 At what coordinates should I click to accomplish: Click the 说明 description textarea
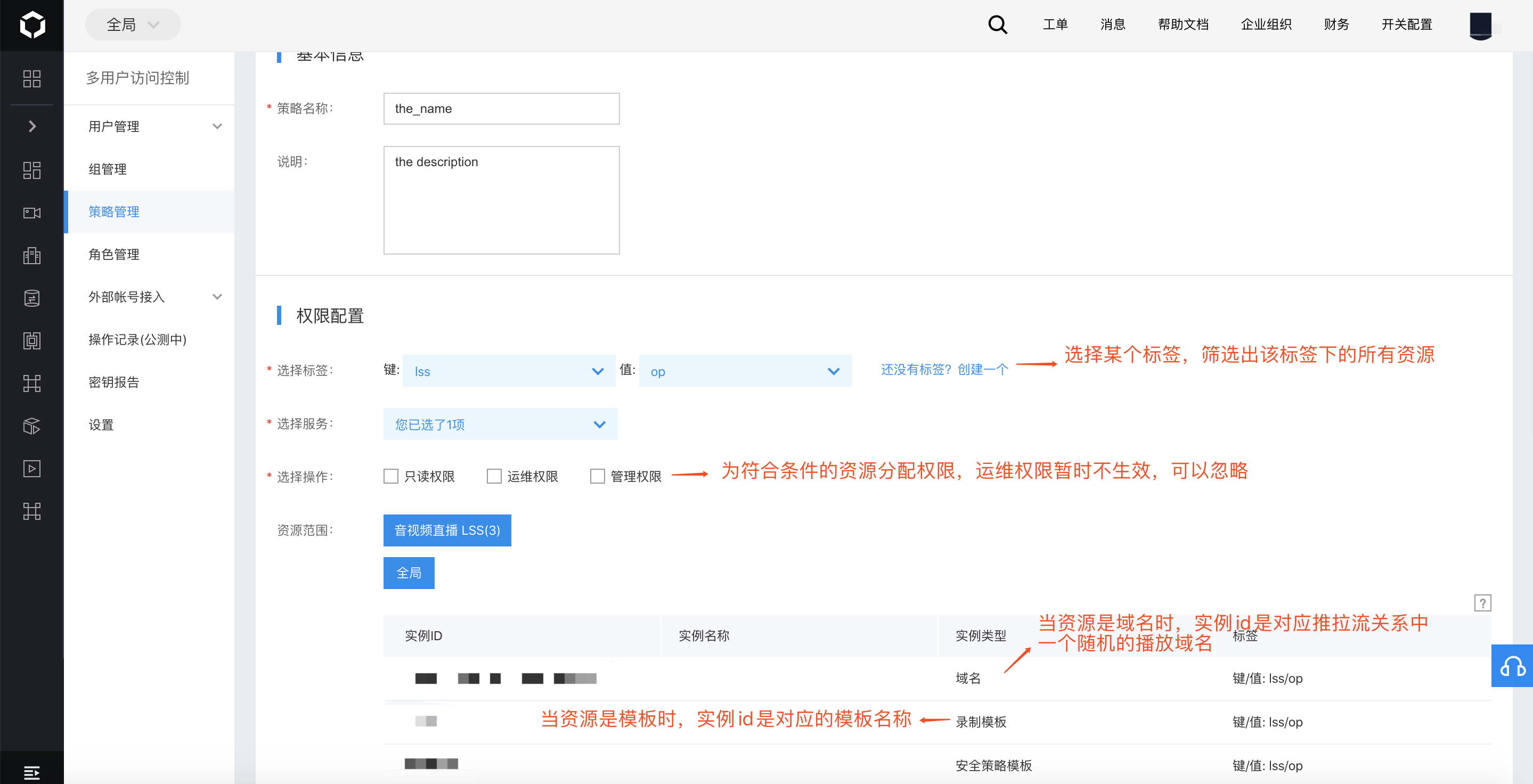(501, 200)
